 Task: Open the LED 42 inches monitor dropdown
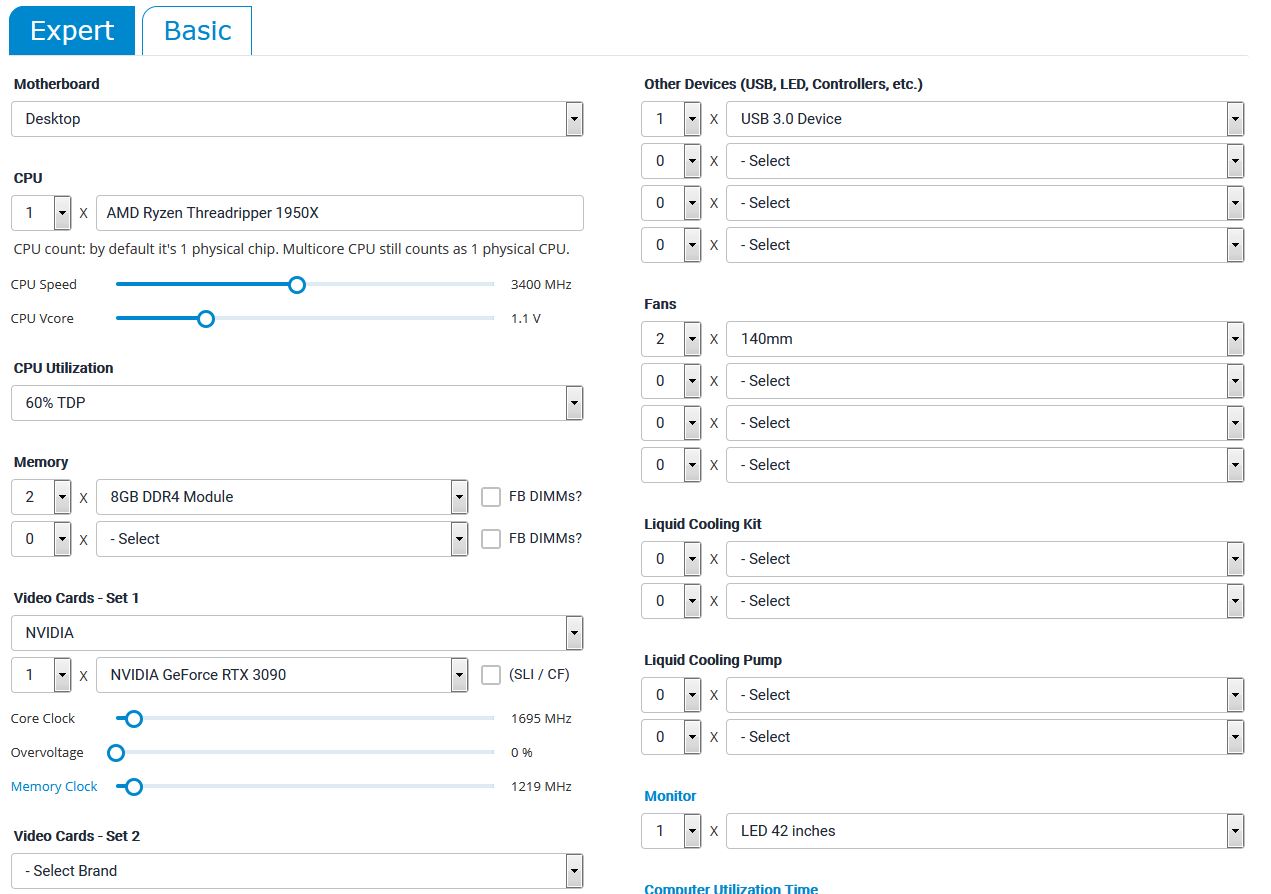[x=985, y=831]
